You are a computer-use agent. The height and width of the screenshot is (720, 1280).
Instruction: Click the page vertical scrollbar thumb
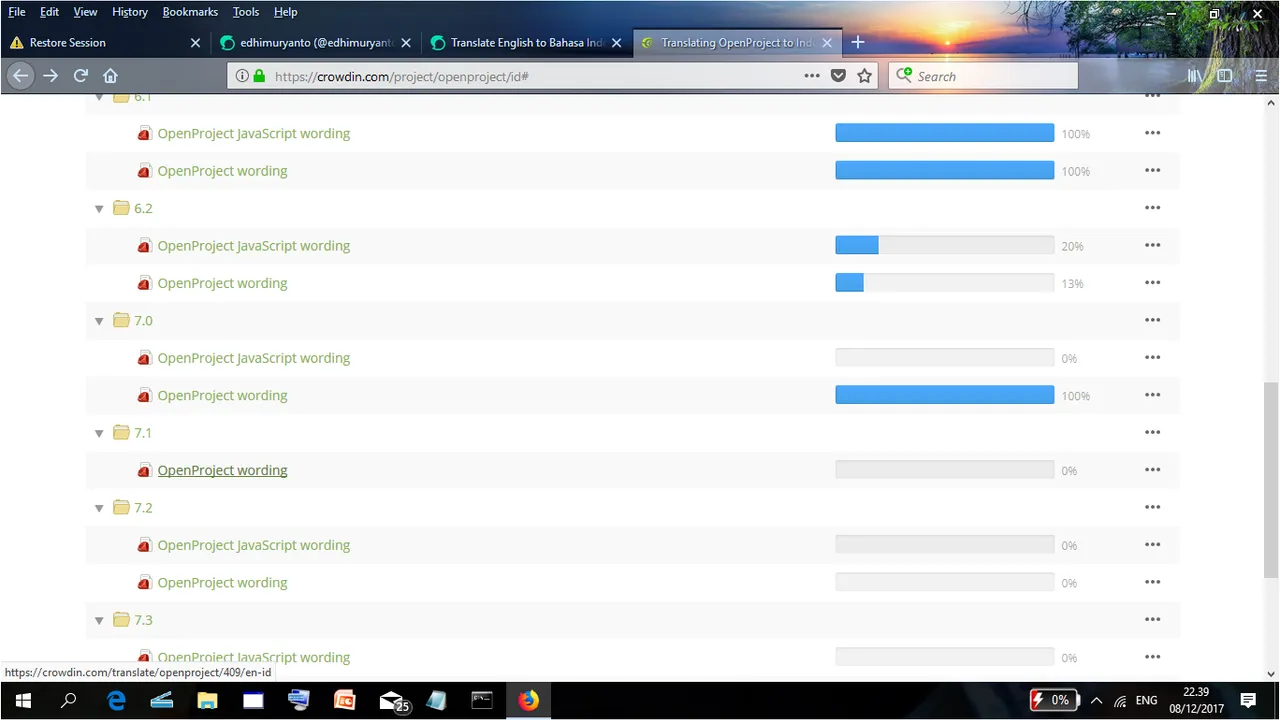pos(1271,480)
